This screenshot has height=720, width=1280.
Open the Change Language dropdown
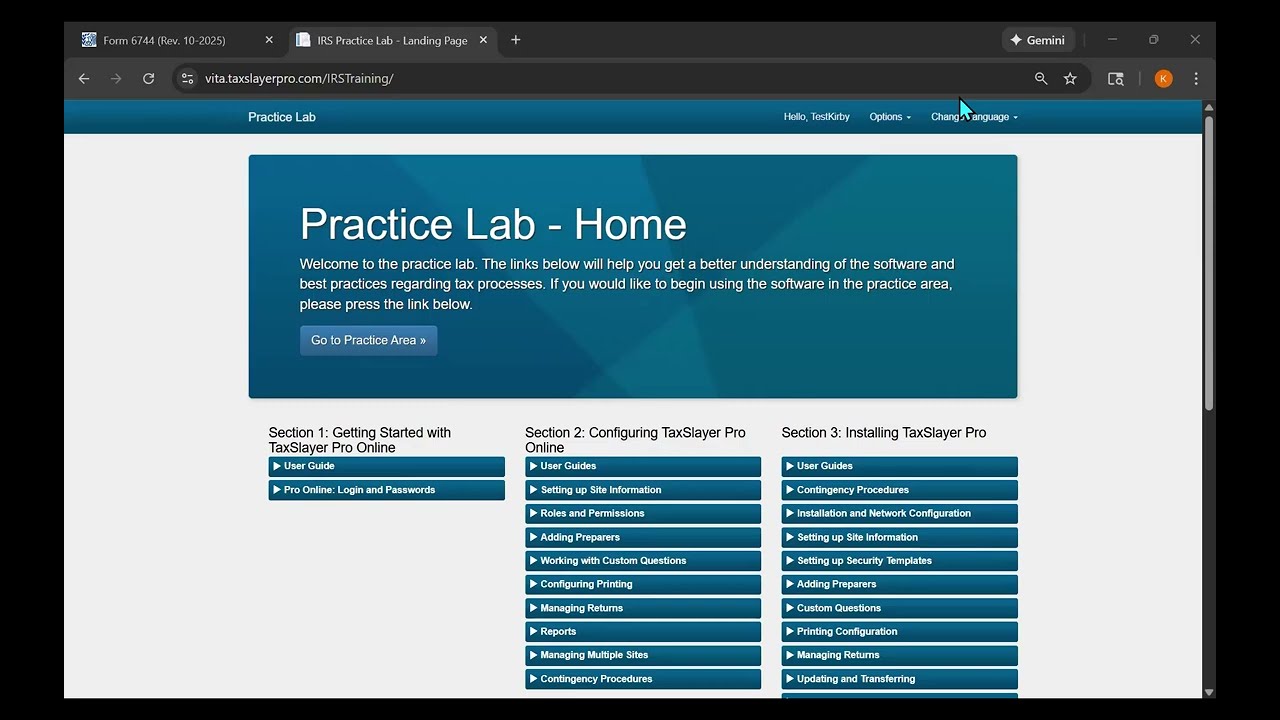pyautogui.click(x=974, y=117)
